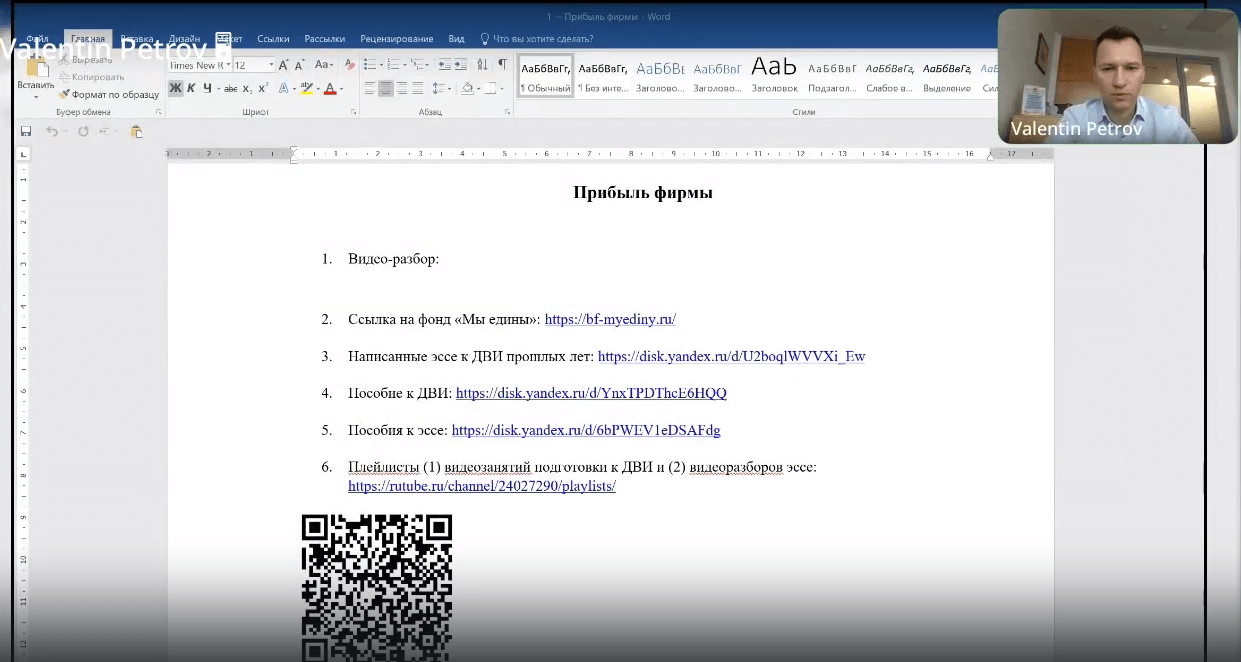This screenshot has width=1241, height=662.
Task: Toggle underline (Ч) formatting
Action: pyautogui.click(x=207, y=88)
